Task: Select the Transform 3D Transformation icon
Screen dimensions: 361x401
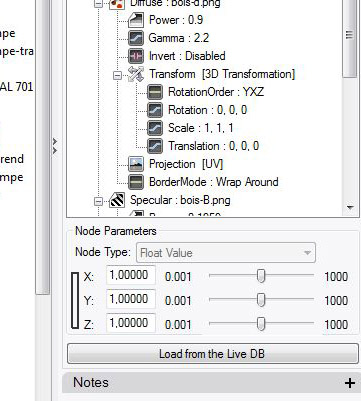Action: [136, 74]
